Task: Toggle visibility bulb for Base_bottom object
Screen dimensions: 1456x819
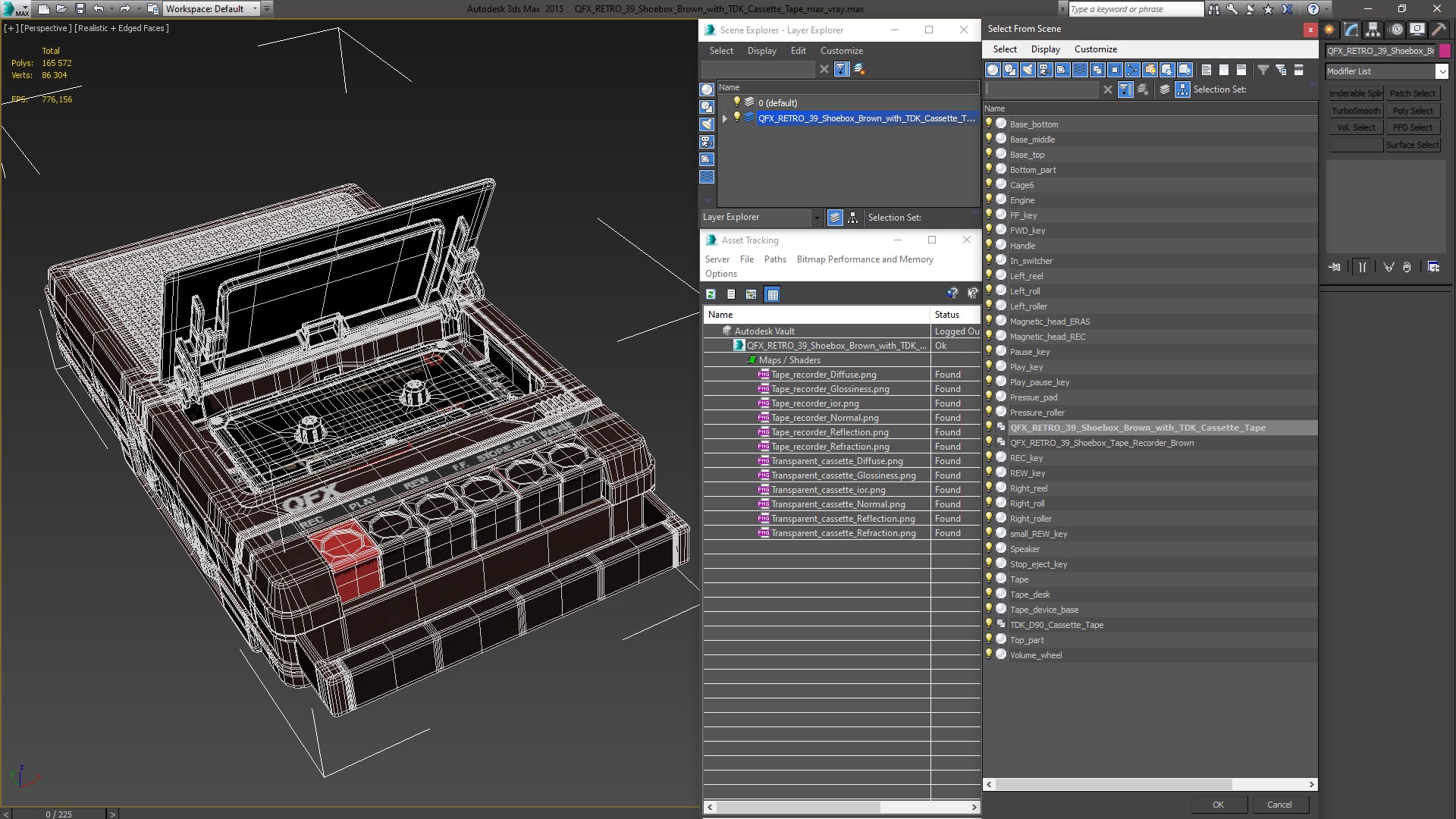Action: 989,124
